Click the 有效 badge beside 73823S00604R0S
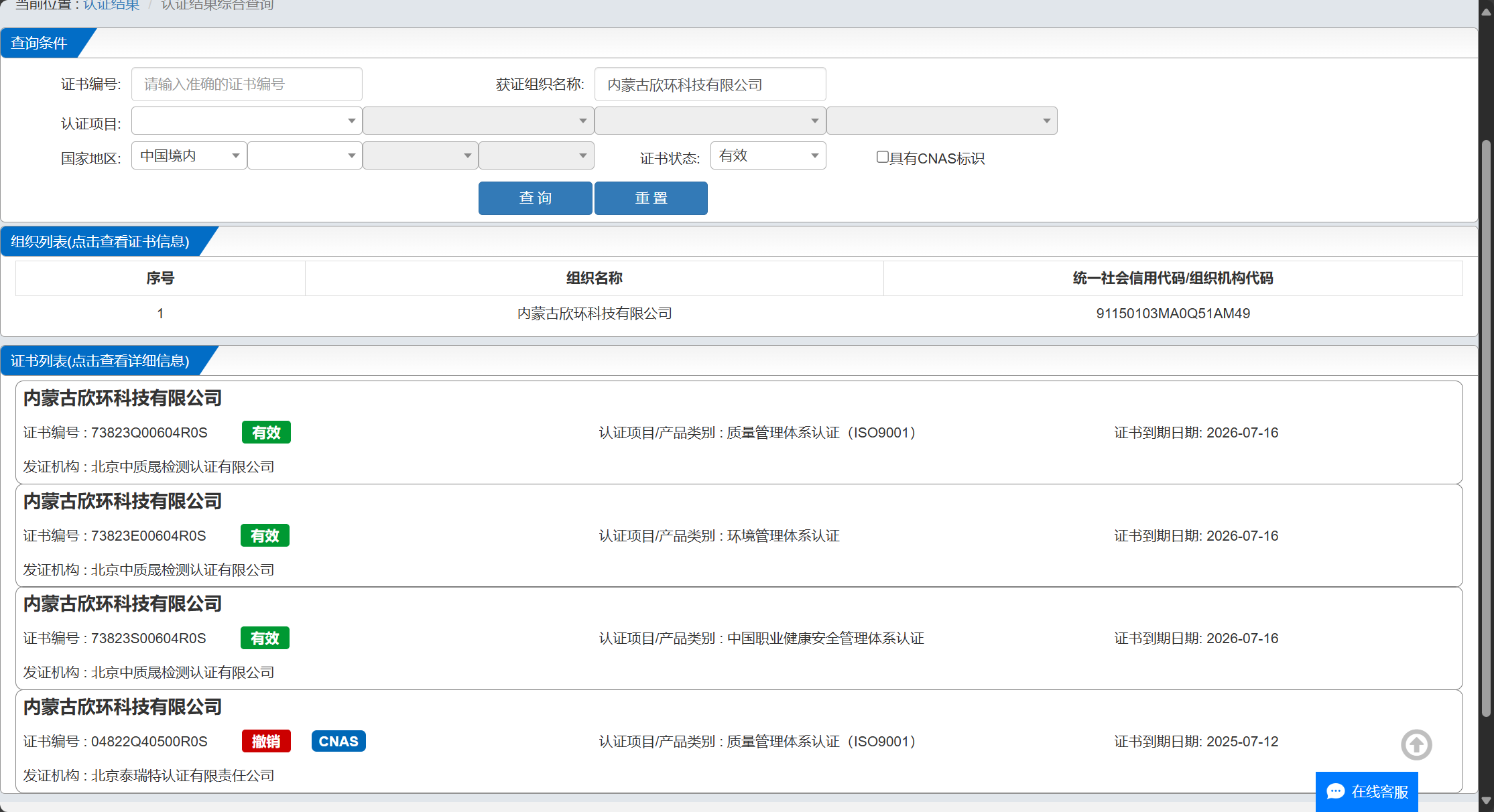Screen dimensions: 1494x812 pyautogui.click(x=265, y=638)
